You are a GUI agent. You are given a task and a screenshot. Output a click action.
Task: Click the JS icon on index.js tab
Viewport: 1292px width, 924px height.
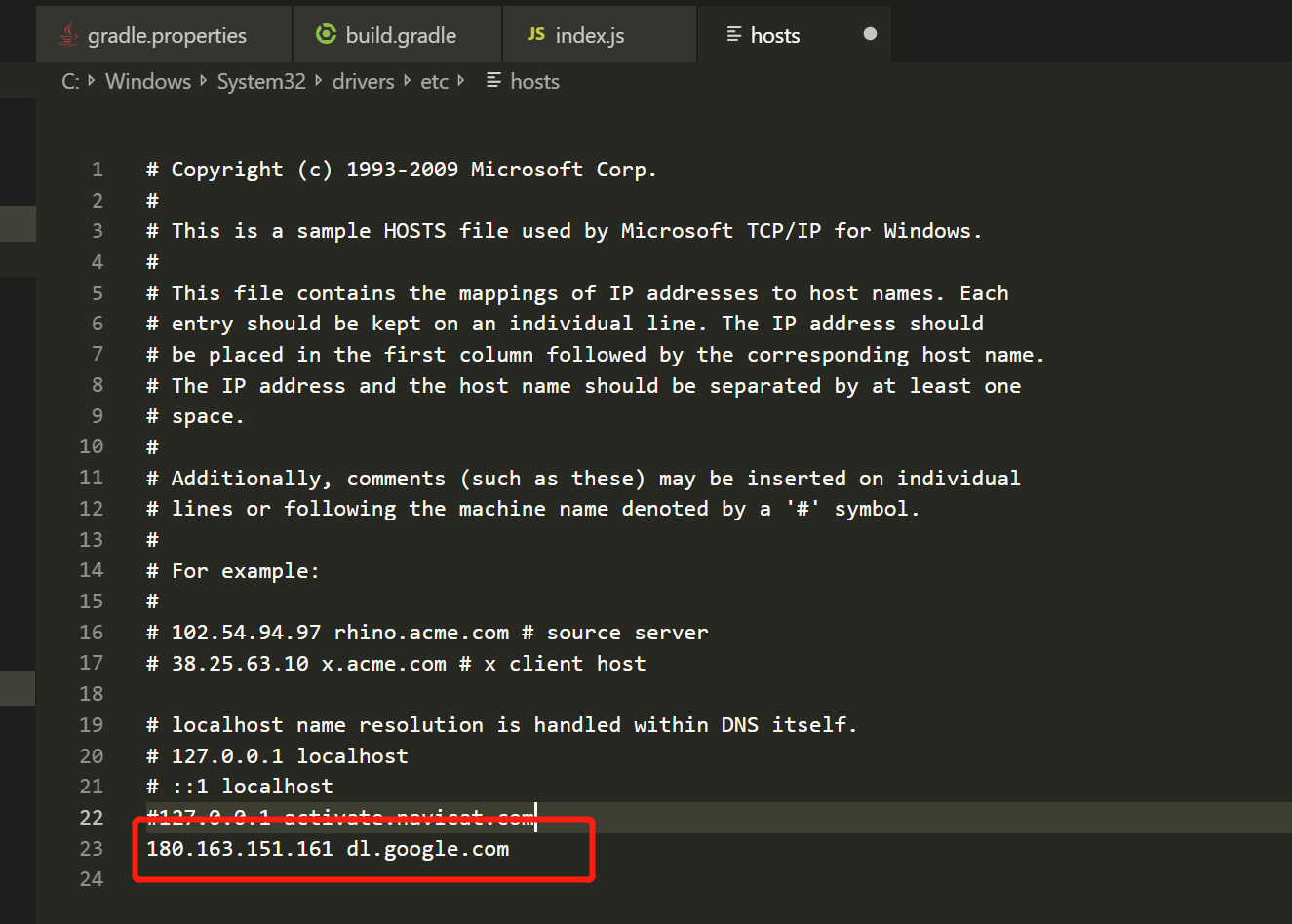coord(536,34)
